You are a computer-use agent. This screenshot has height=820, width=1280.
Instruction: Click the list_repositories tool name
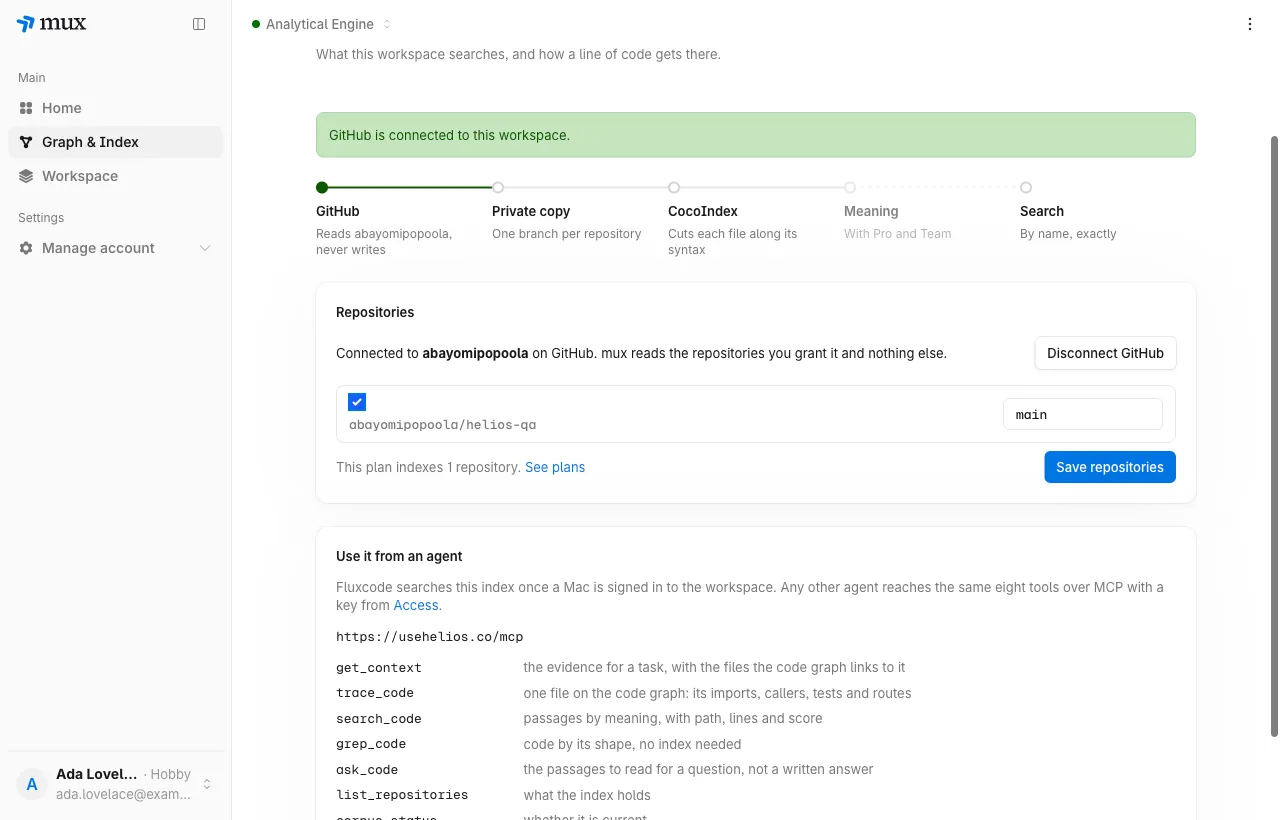[x=402, y=795]
